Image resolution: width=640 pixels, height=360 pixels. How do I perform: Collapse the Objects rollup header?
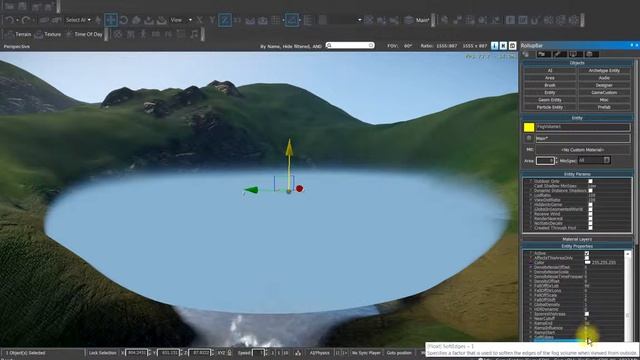pyautogui.click(x=577, y=63)
